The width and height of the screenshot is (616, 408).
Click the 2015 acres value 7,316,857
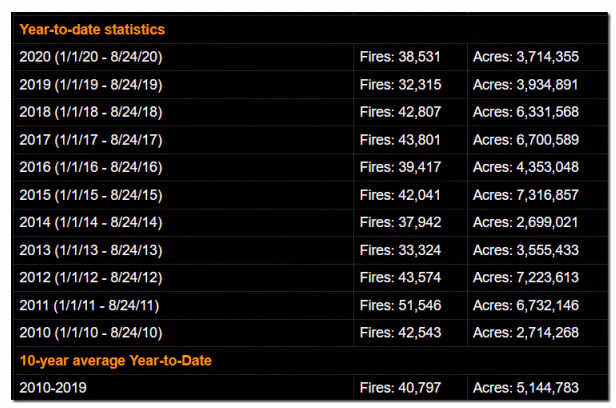click(x=535, y=194)
